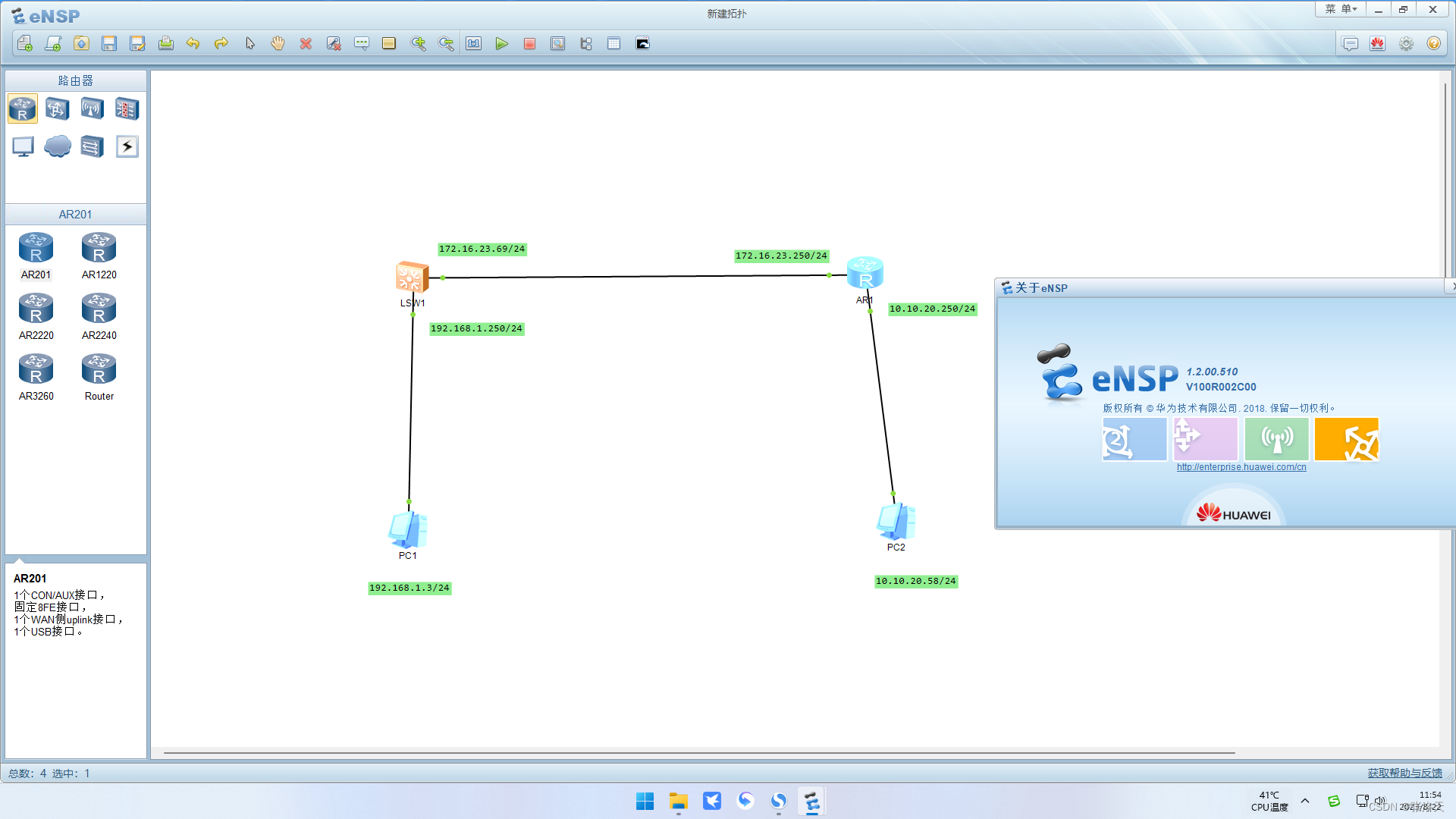The image size is (1456, 819).
Task: Zoom in on the topology canvas
Action: pyautogui.click(x=418, y=44)
